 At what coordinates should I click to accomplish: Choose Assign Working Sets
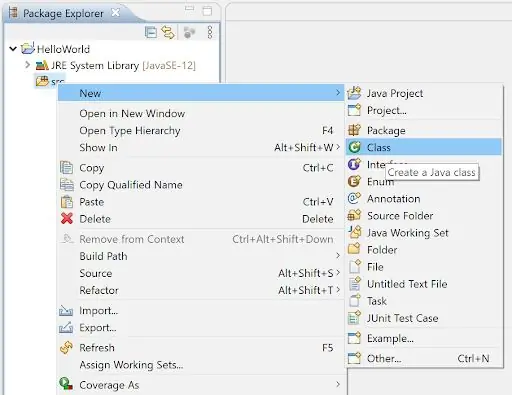pyautogui.click(x=201, y=365)
